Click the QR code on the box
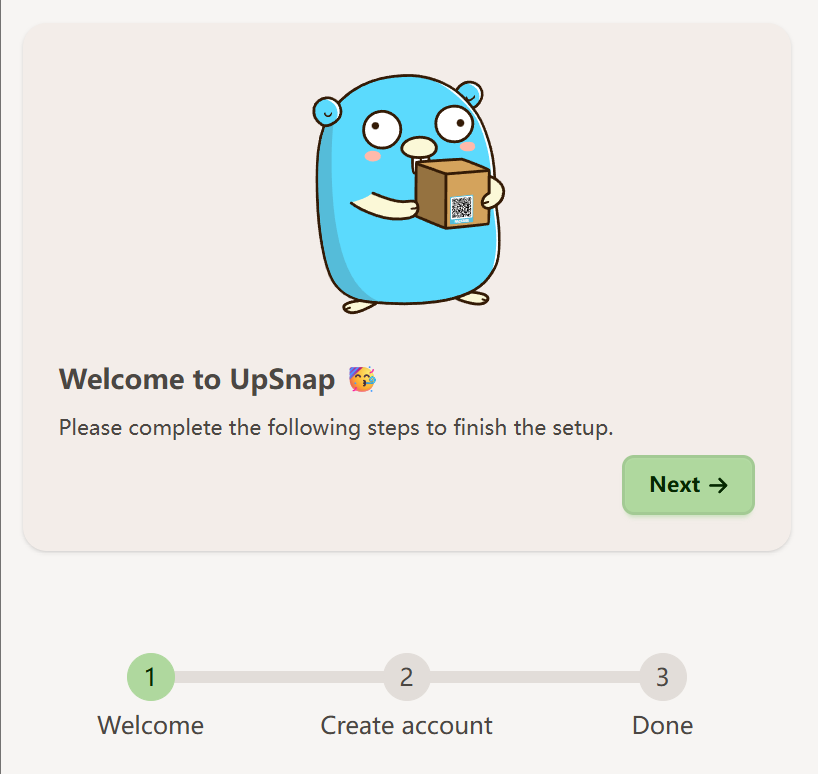 [x=461, y=208]
